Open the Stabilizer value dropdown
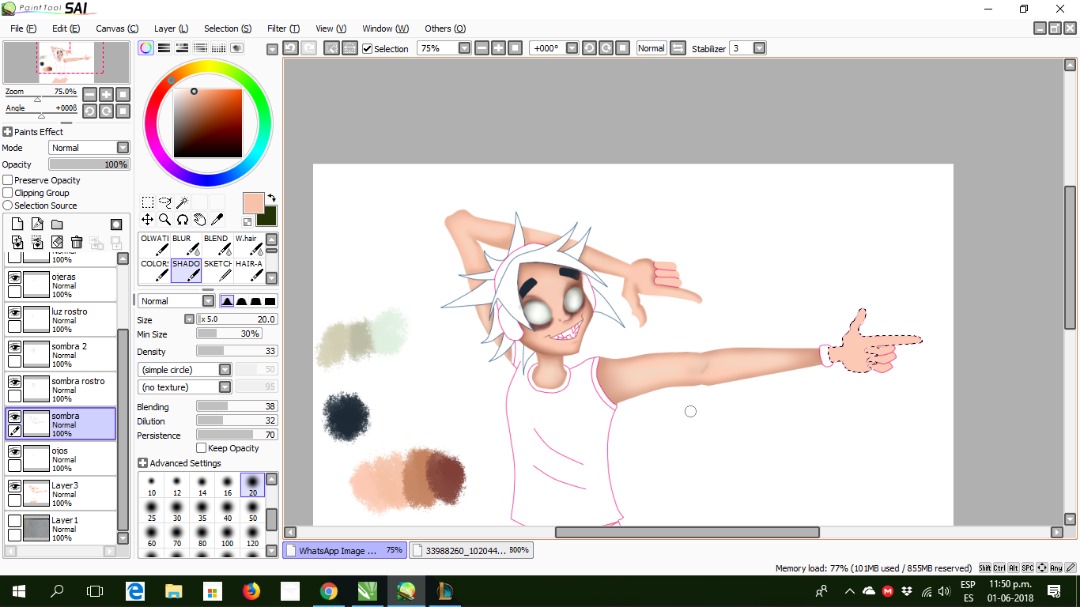This screenshot has height=607, width=1080. click(x=759, y=48)
